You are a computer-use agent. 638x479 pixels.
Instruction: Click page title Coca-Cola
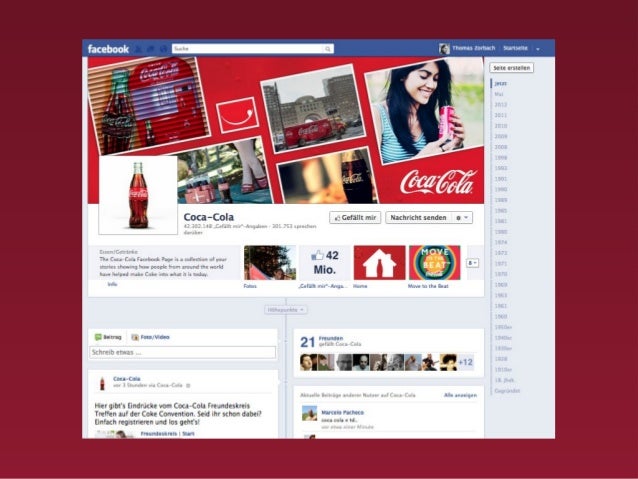pyautogui.click(x=209, y=217)
